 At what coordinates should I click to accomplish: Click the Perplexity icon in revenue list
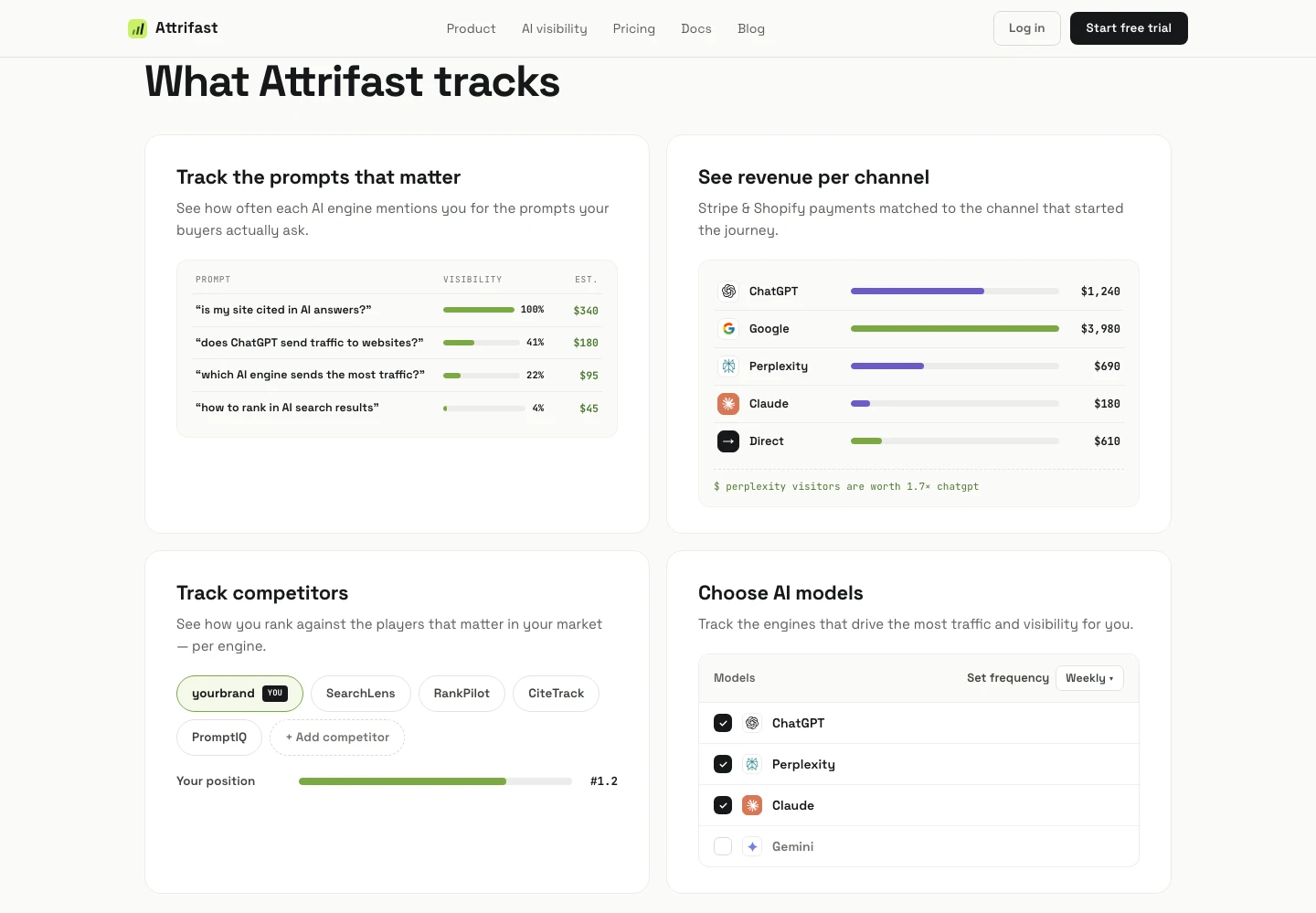(x=728, y=366)
